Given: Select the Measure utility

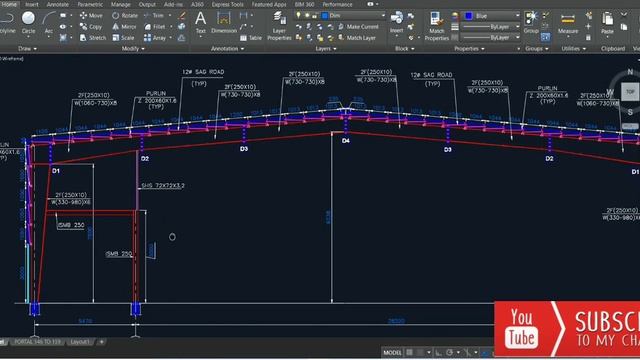Looking at the screenshot, I should (x=568, y=23).
